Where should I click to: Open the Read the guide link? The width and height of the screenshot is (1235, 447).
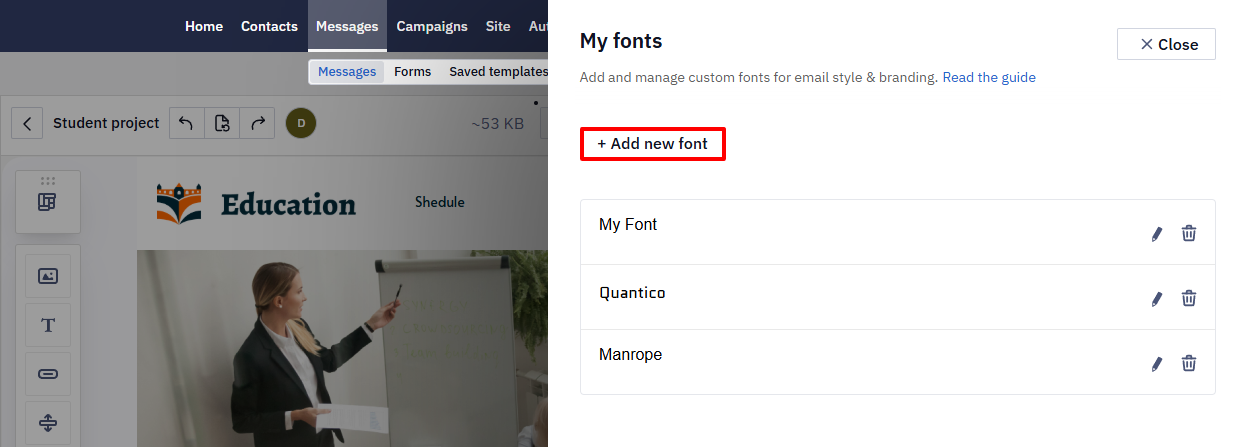click(x=989, y=77)
